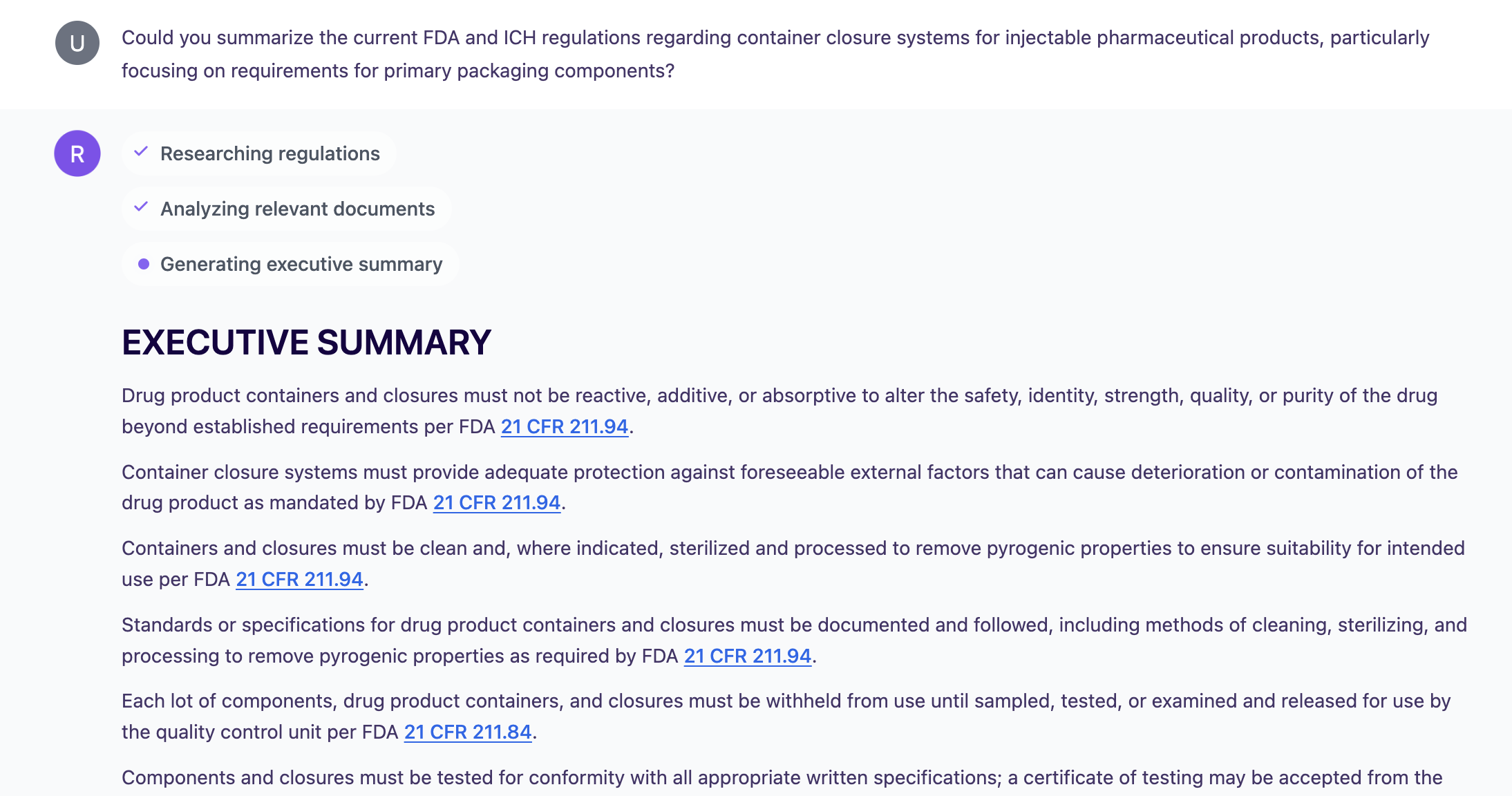This screenshot has height=796, width=1512.
Task: Click the checkmark beside "Researching regulations"
Action: (141, 152)
